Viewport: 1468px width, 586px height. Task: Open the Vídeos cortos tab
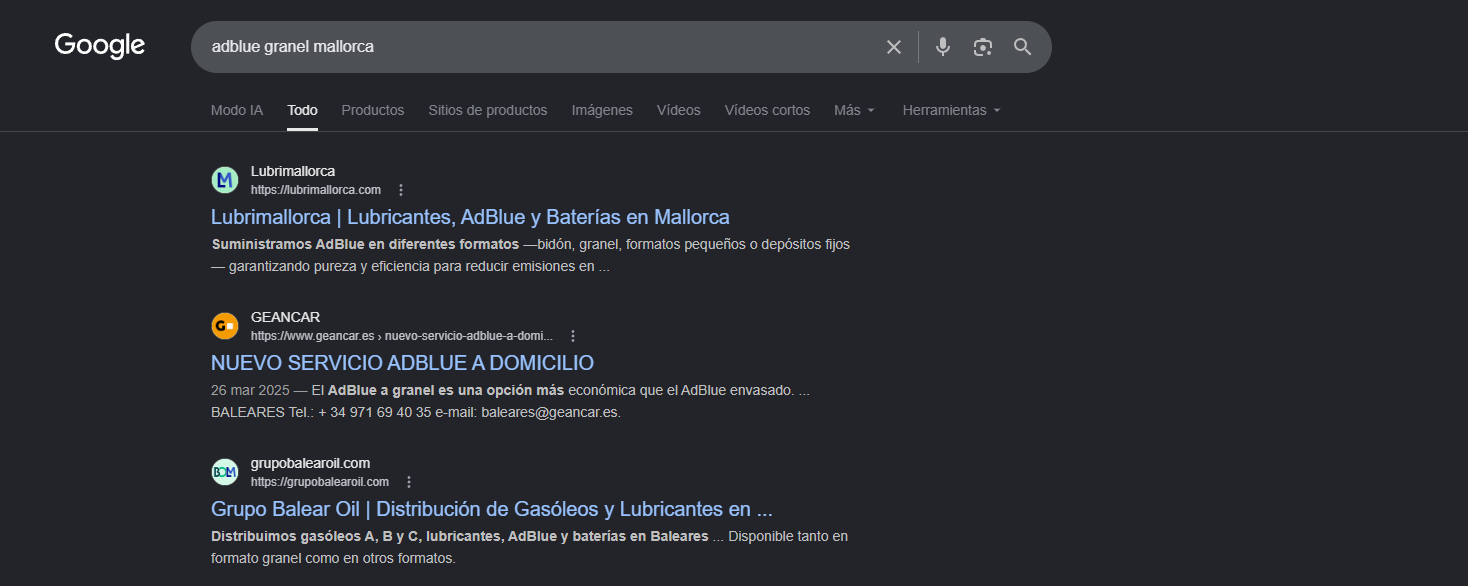[767, 110]
